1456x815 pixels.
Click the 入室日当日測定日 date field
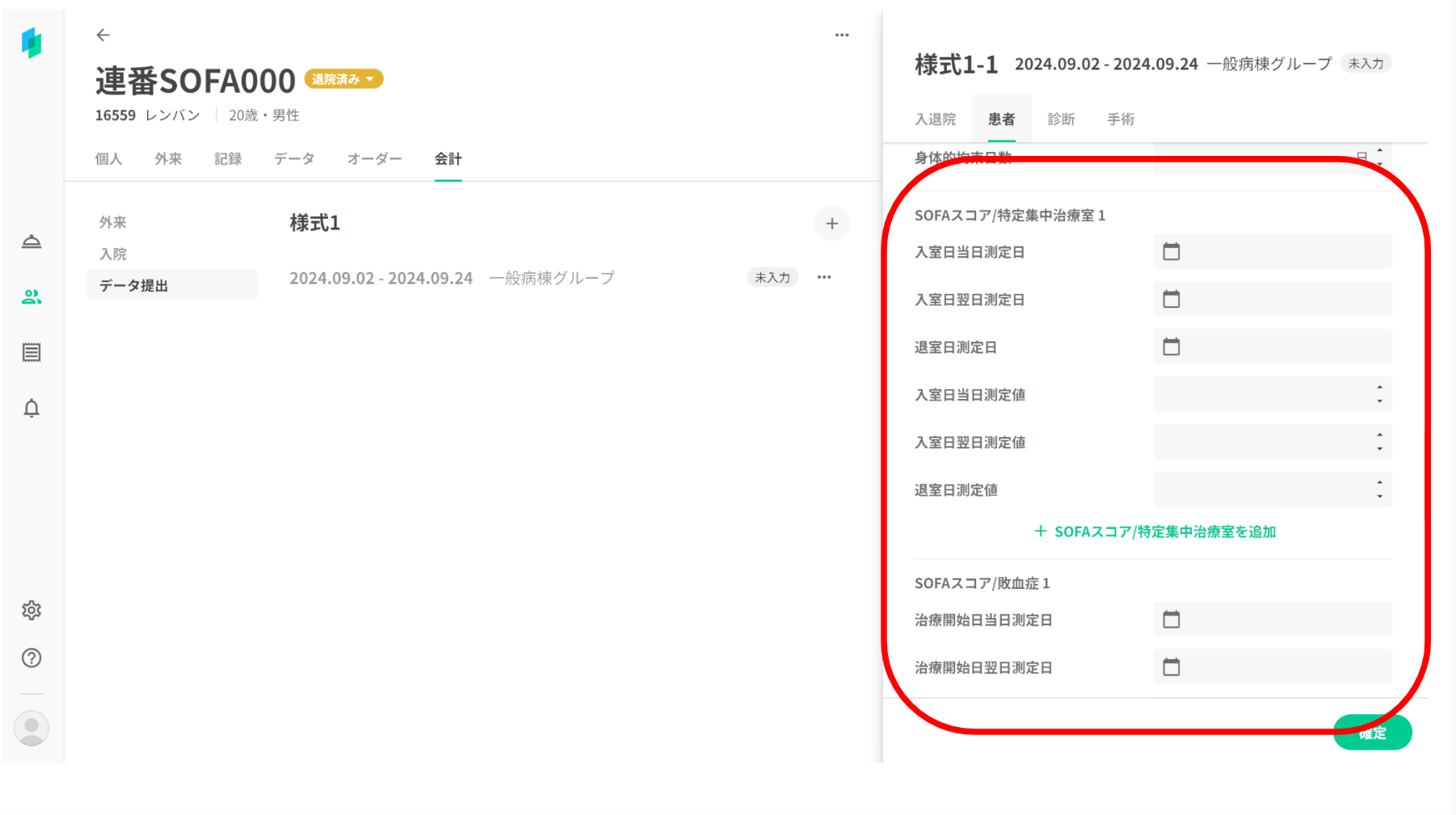(x=1273, y=251)
